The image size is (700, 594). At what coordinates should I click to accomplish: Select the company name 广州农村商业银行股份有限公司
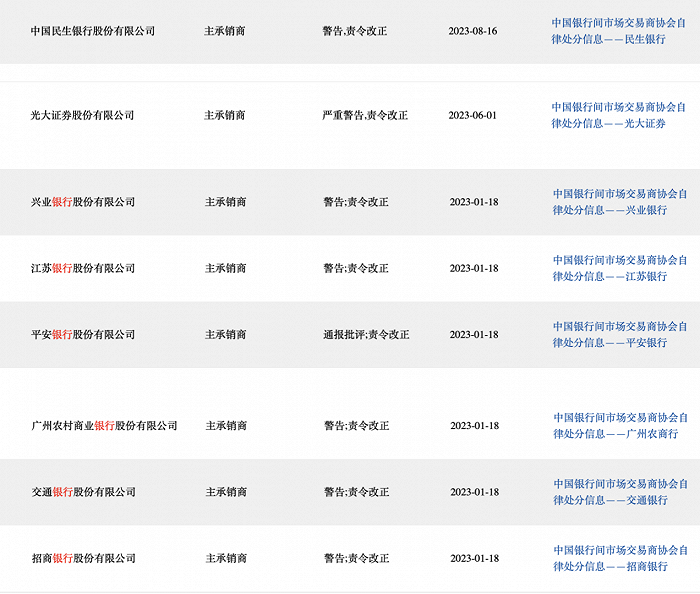pos(104,426)
